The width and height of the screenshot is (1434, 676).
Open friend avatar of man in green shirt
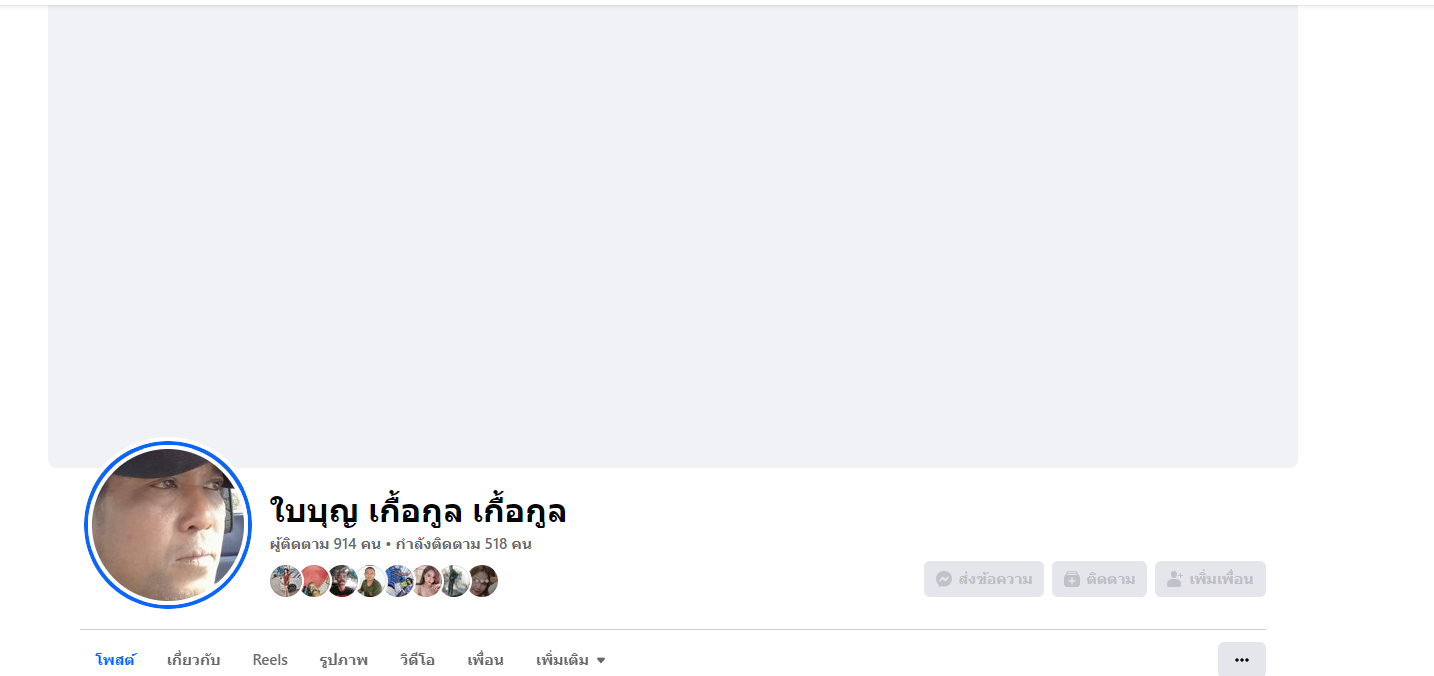370,581
